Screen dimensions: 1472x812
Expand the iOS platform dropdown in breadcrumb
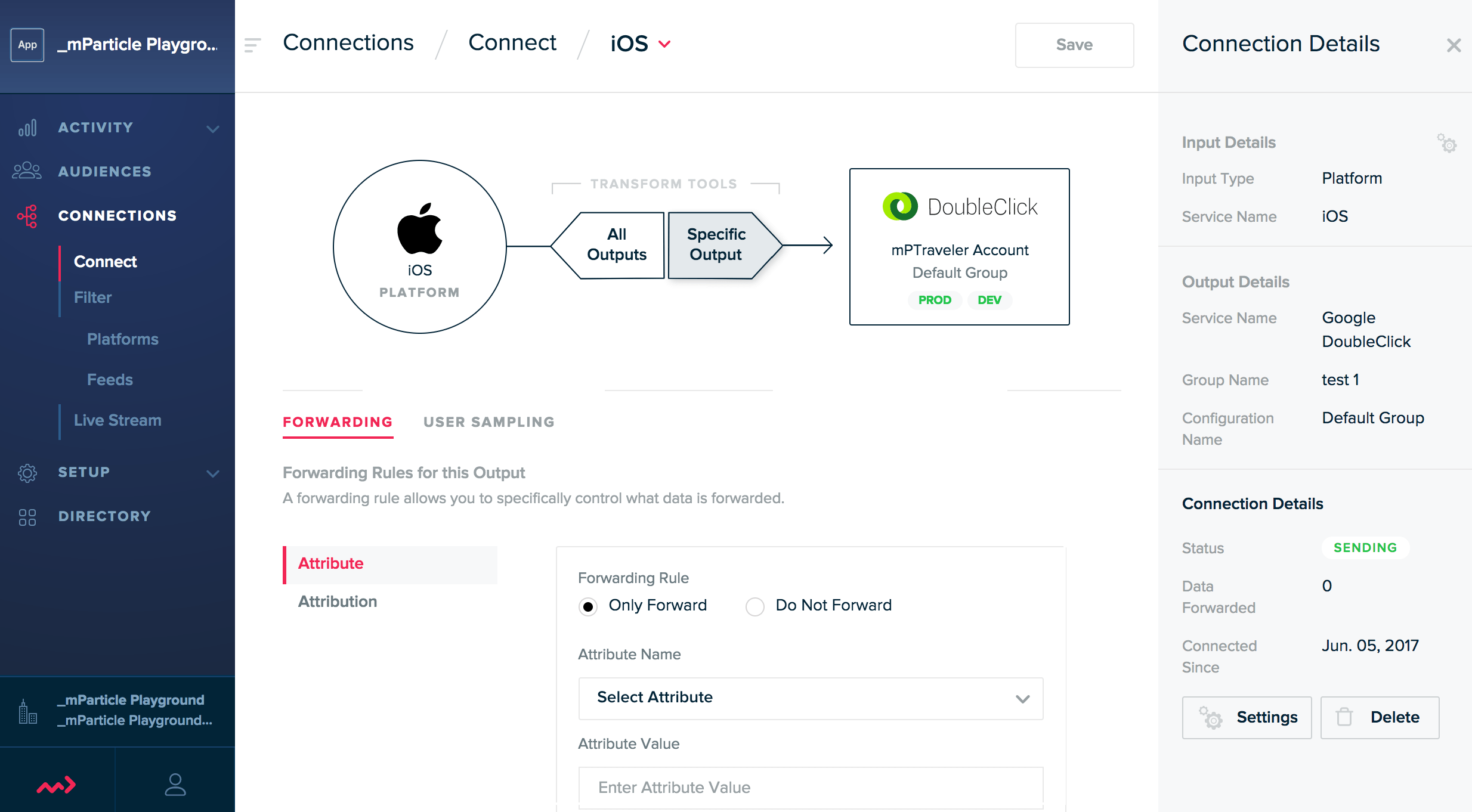click(x=666, y=43)
